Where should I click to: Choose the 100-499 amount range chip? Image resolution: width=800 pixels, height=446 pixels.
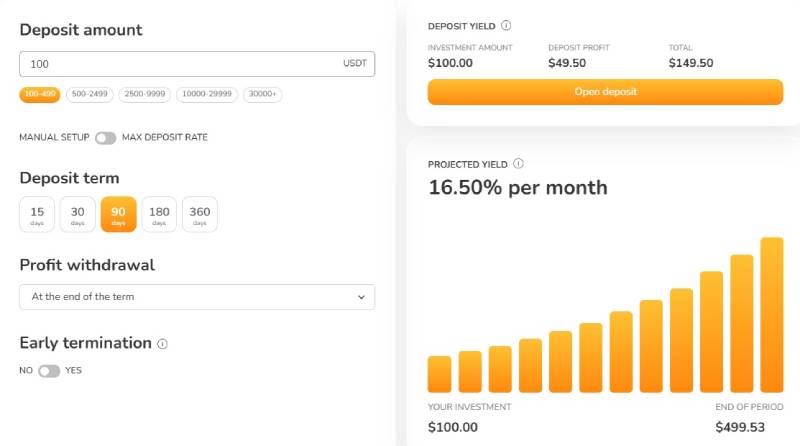point(40,94)
